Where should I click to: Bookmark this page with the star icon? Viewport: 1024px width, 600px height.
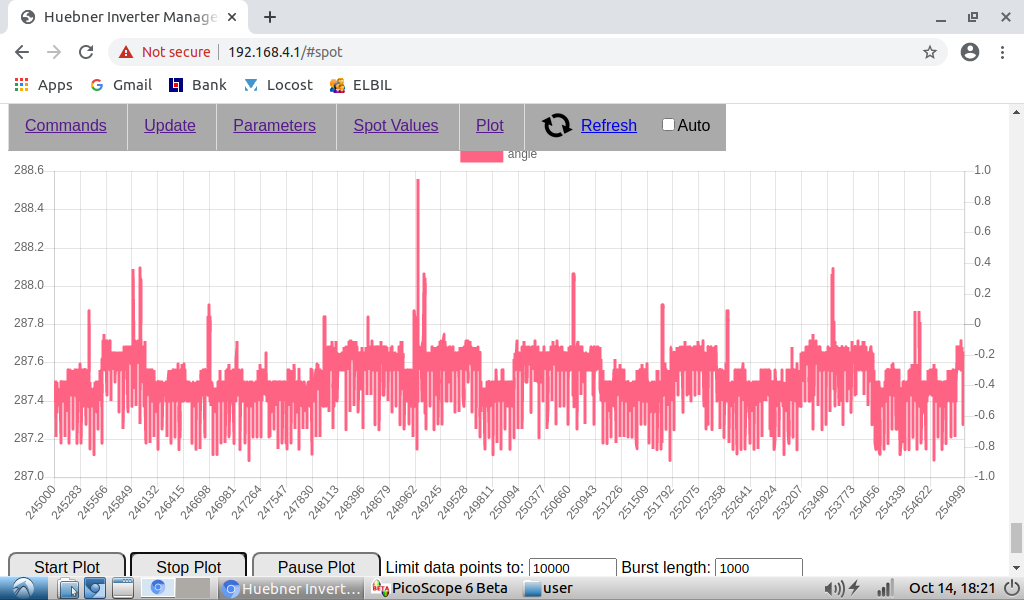pyautogui.click(x=929, y=52)
